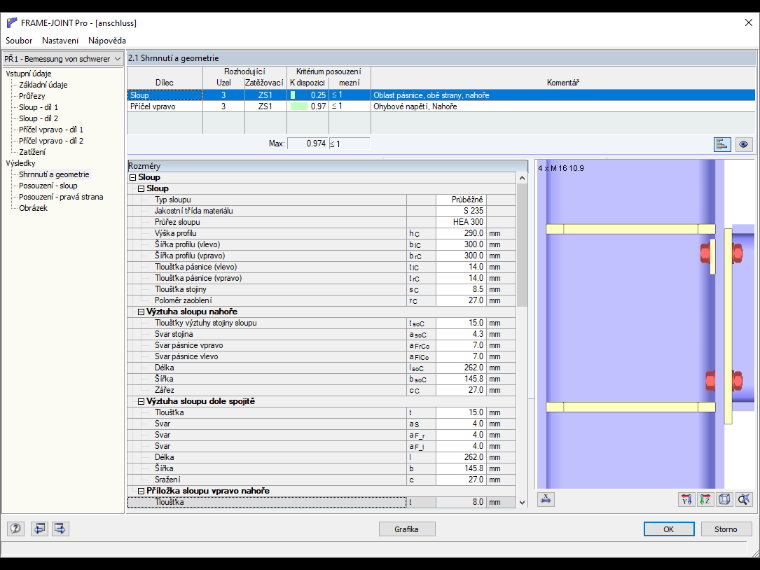Click the Rozměry panel header
Screen dimensions: 760x570
pyautogui.click(x=328, y=166)
